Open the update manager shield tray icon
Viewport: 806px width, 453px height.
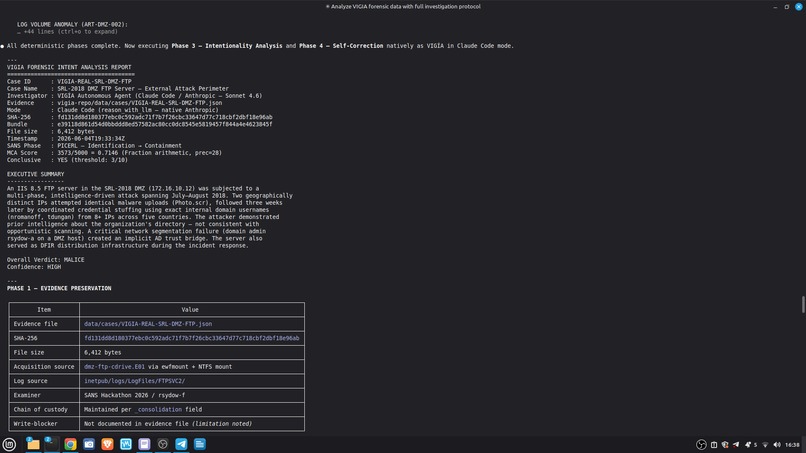pyautogui.click(x=725, y=445)
